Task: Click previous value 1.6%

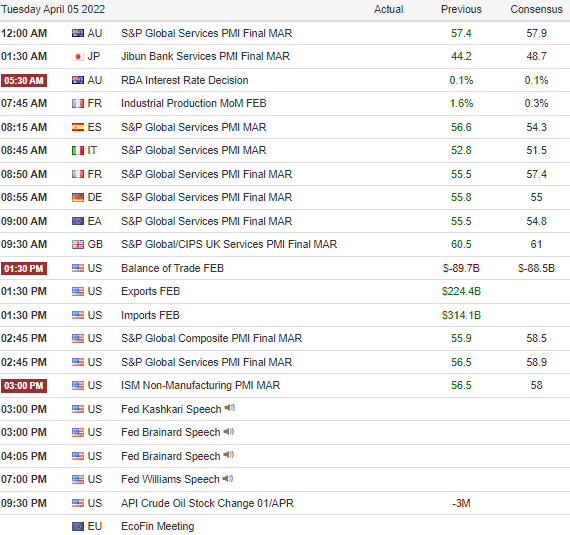Action: [461, 104]
